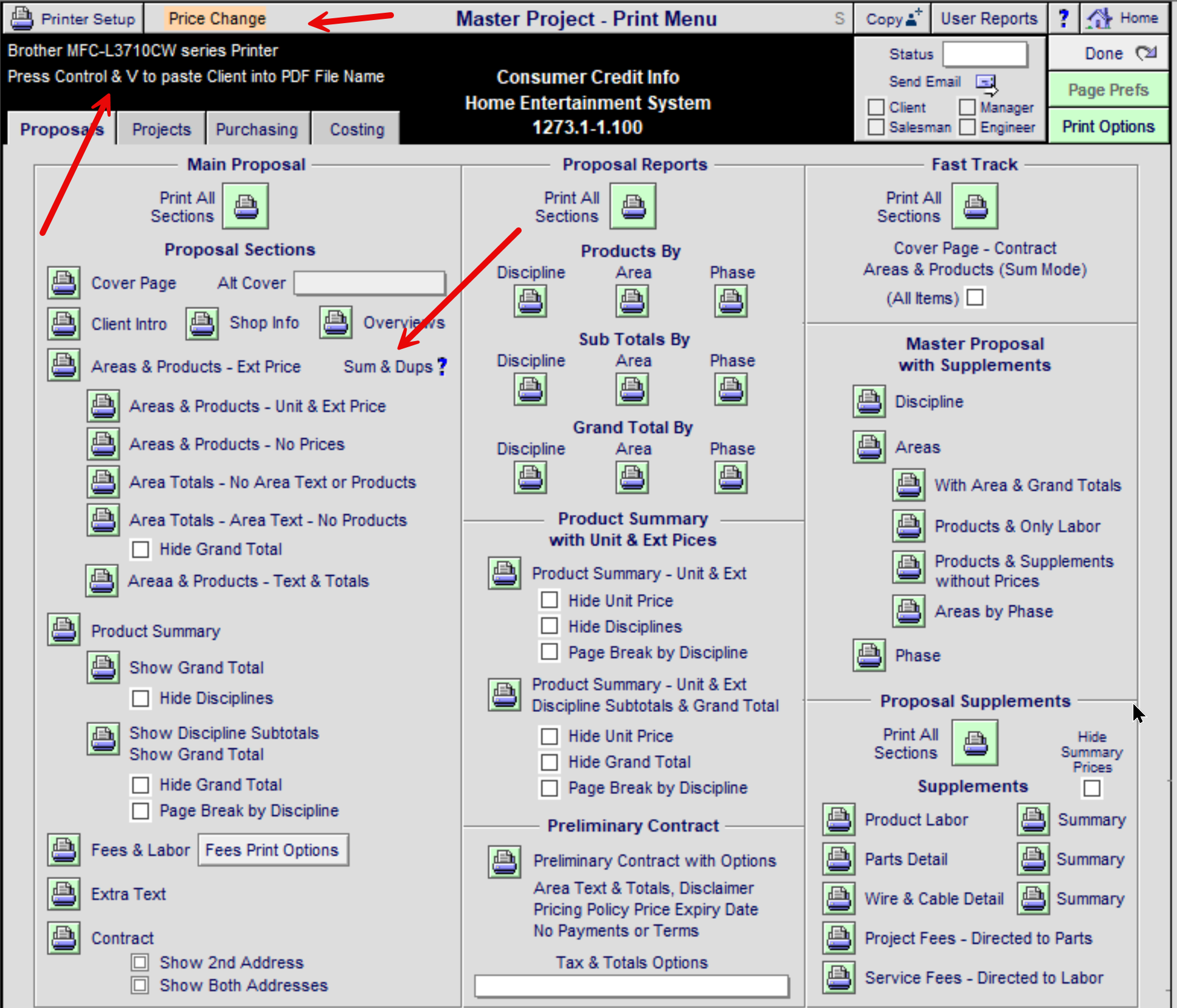Screen dimensions: 1177x1008
Task: Click the Status field
Action: coord(985,54)
